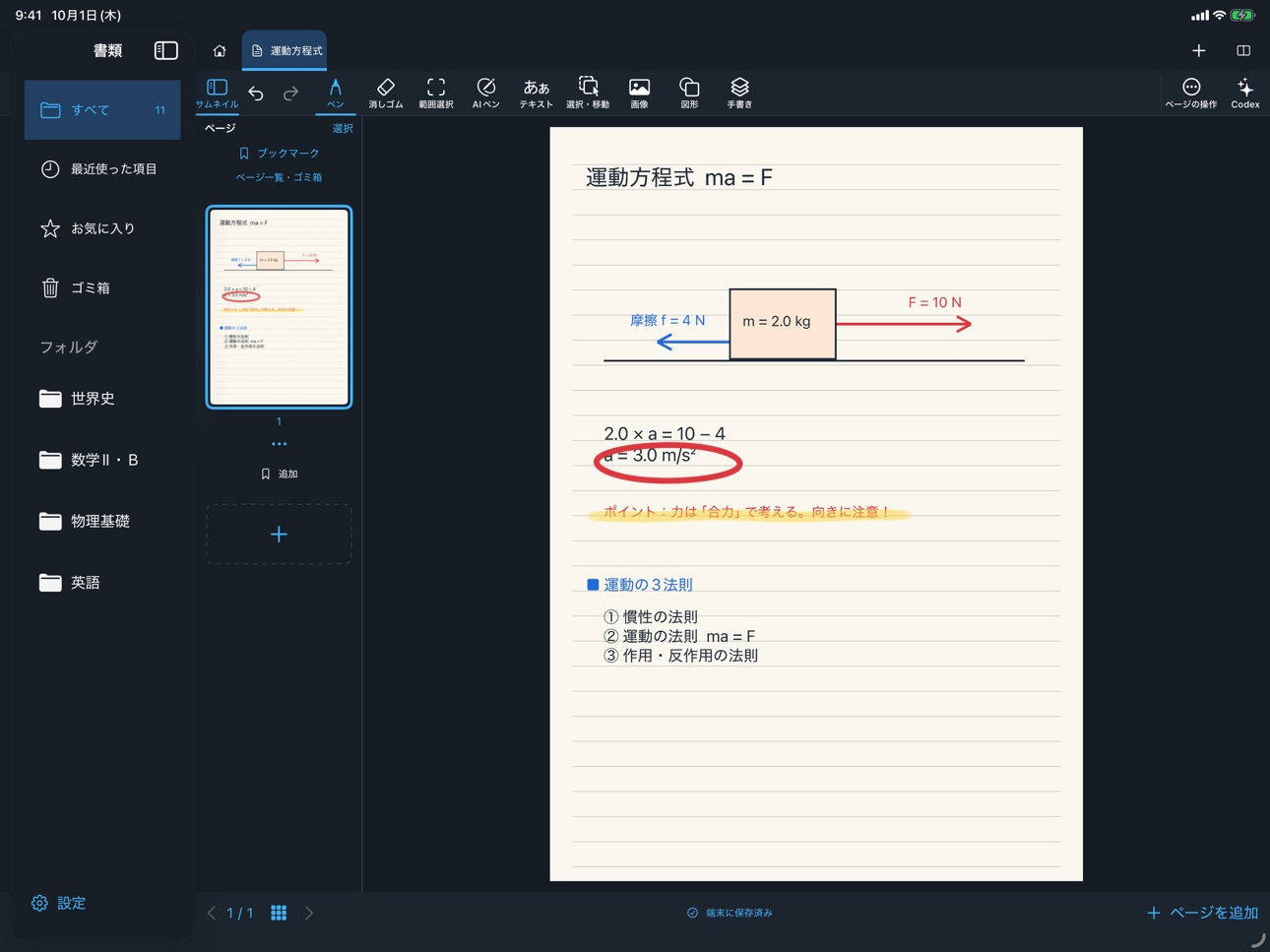Go to the previous page arrow
Screen dimensions: 1270x952
[x=212, y=913]
